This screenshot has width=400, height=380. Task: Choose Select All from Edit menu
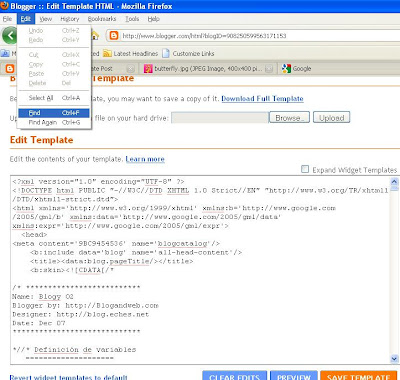54,98
